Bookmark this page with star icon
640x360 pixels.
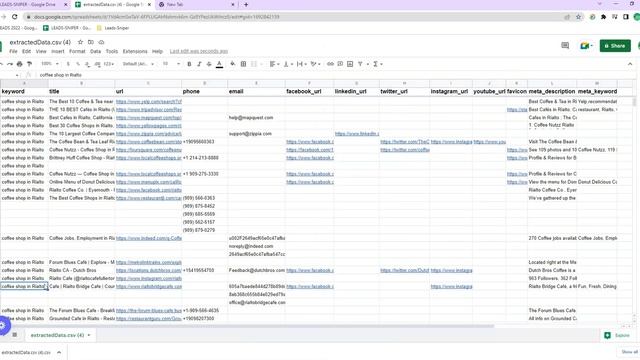click(578, 17)
